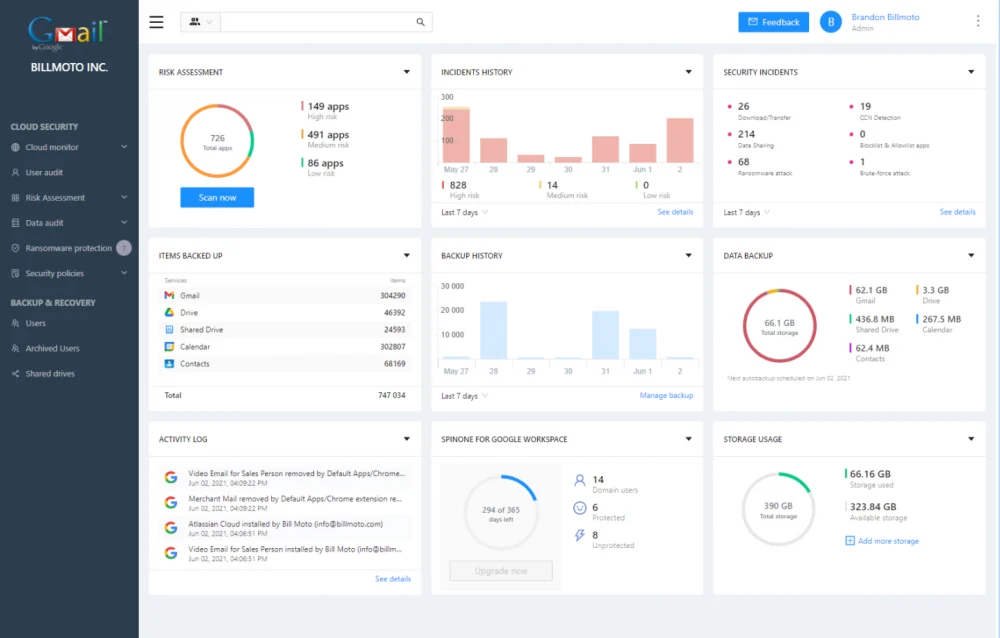Screen dimensions: 1000x638
Task: Open the three-dot options menu
Action: 978,22
